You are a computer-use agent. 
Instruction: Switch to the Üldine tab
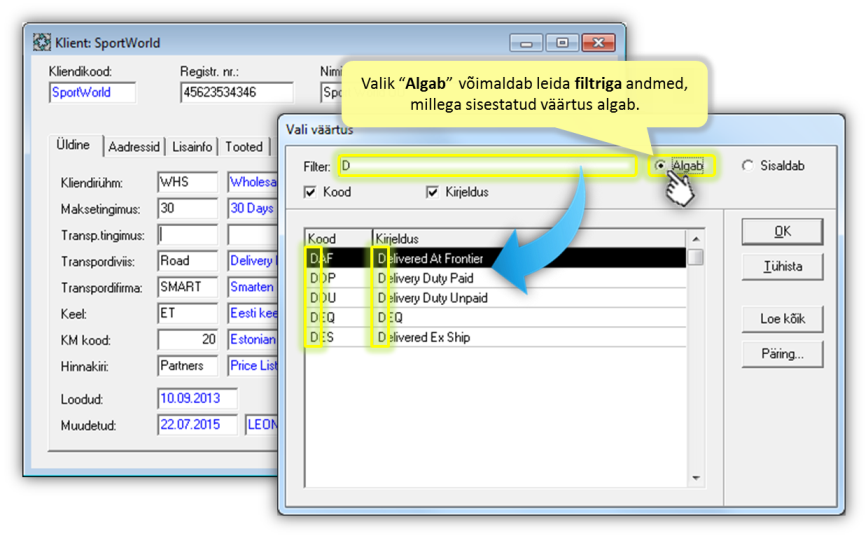pos(74,145)
